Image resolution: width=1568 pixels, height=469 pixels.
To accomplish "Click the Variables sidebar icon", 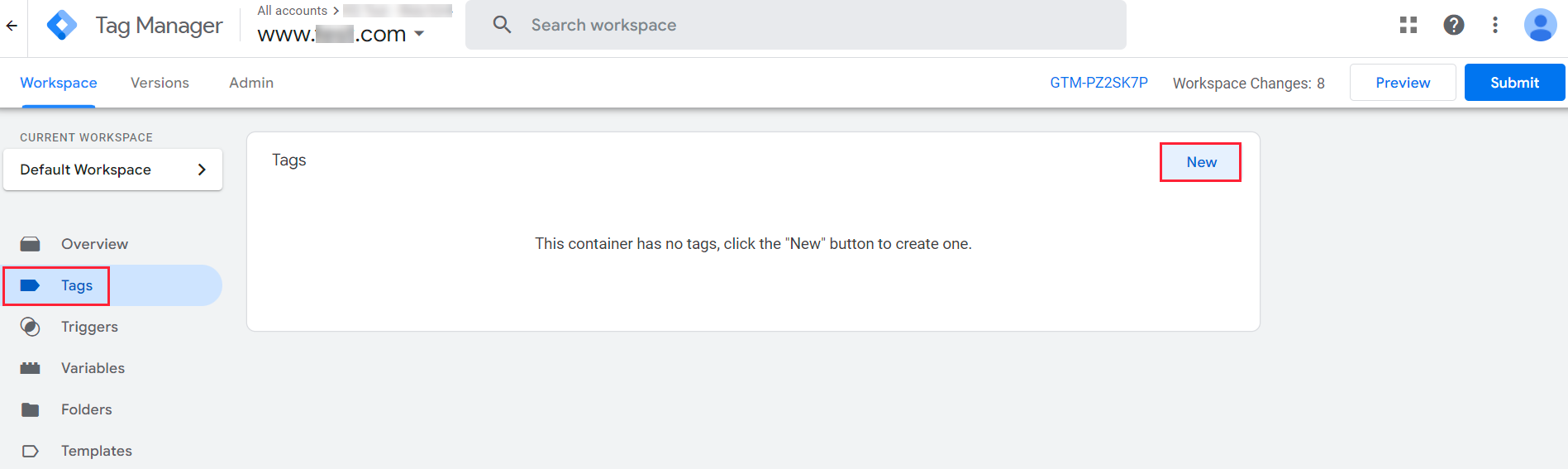I will (x=31, y=368).
